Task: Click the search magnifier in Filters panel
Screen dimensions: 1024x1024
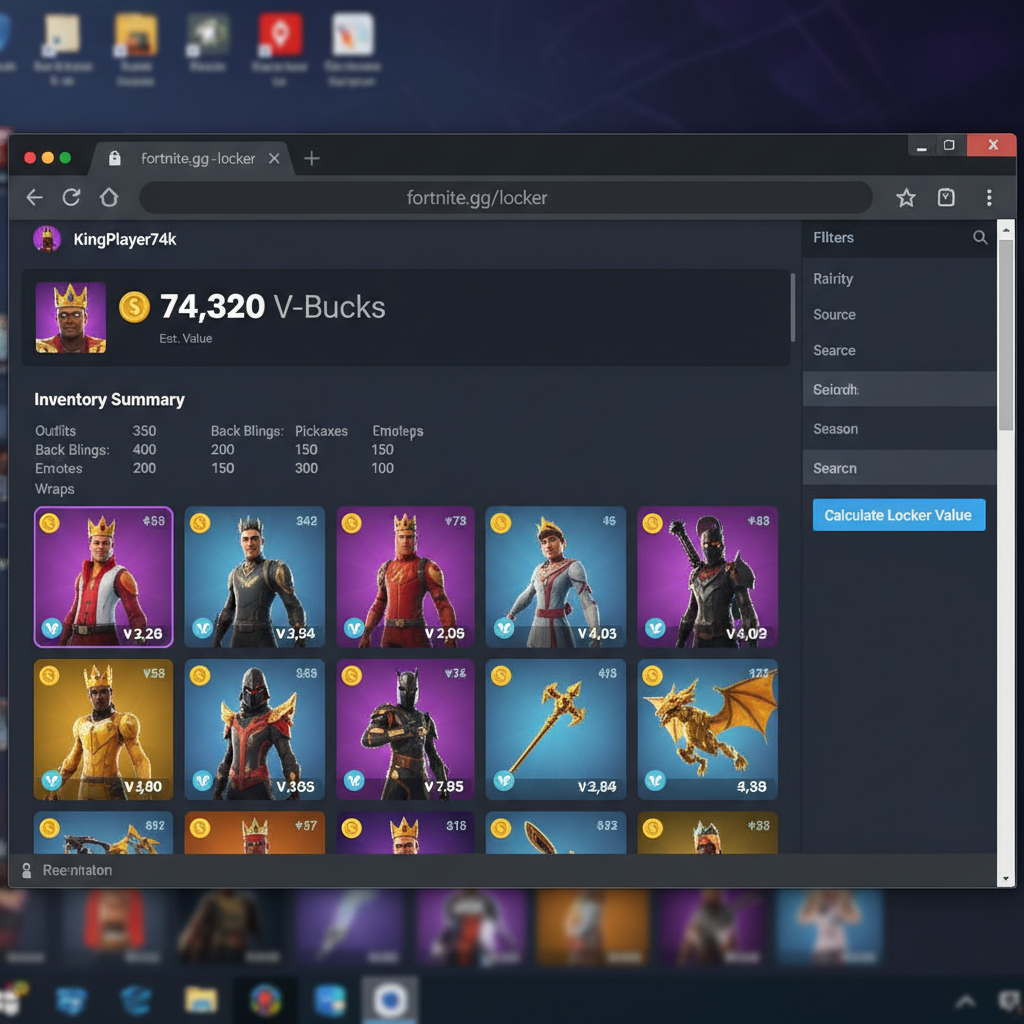Action: click(x=980, y=238)
